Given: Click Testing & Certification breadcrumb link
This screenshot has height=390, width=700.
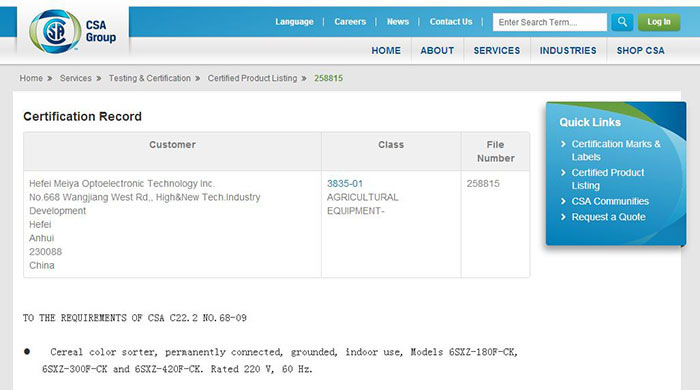Looking at the screenshot, I should pos(150,78).
